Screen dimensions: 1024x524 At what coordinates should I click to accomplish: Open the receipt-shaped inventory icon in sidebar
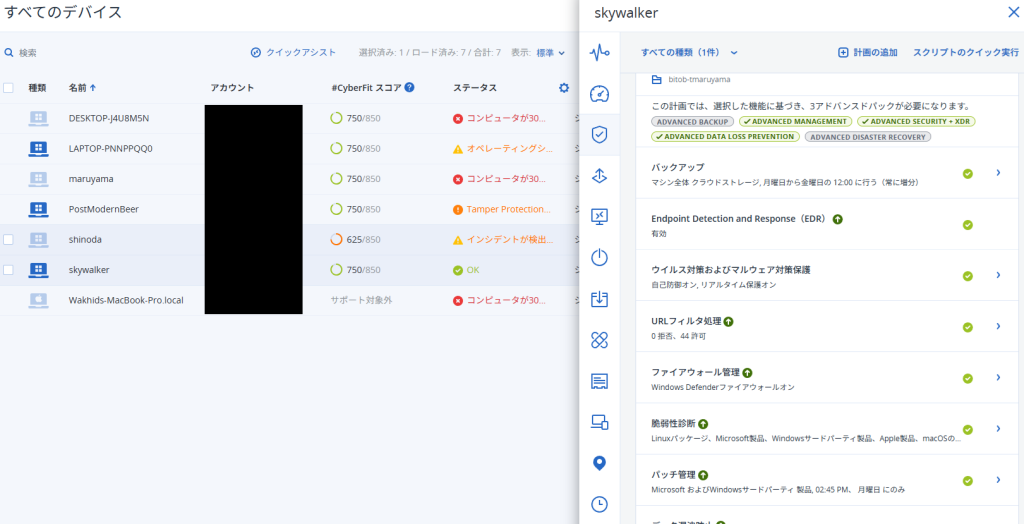(x=599, y=381)
